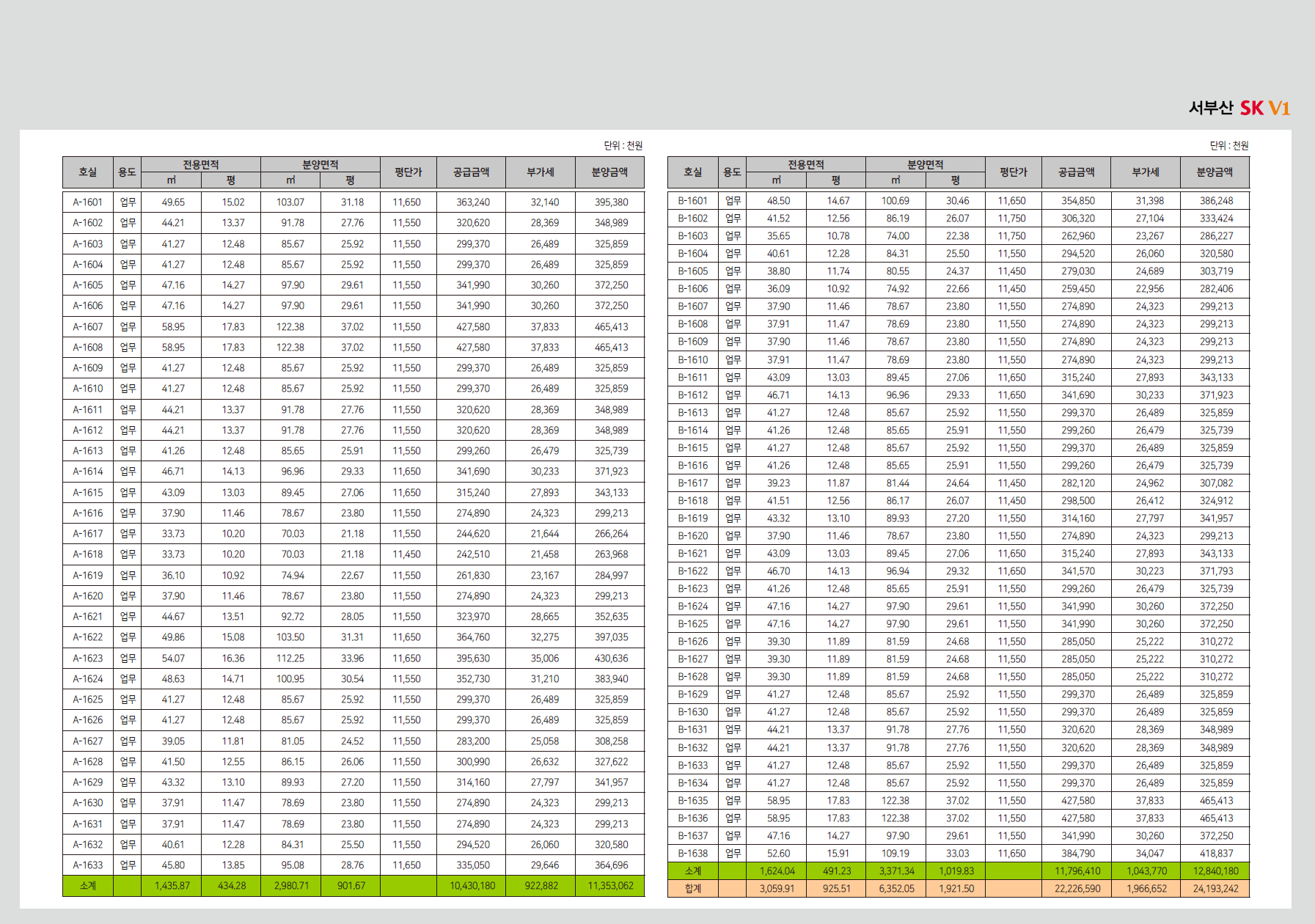Select grand total VAT 1,966,652

(x=1146, y=889)
